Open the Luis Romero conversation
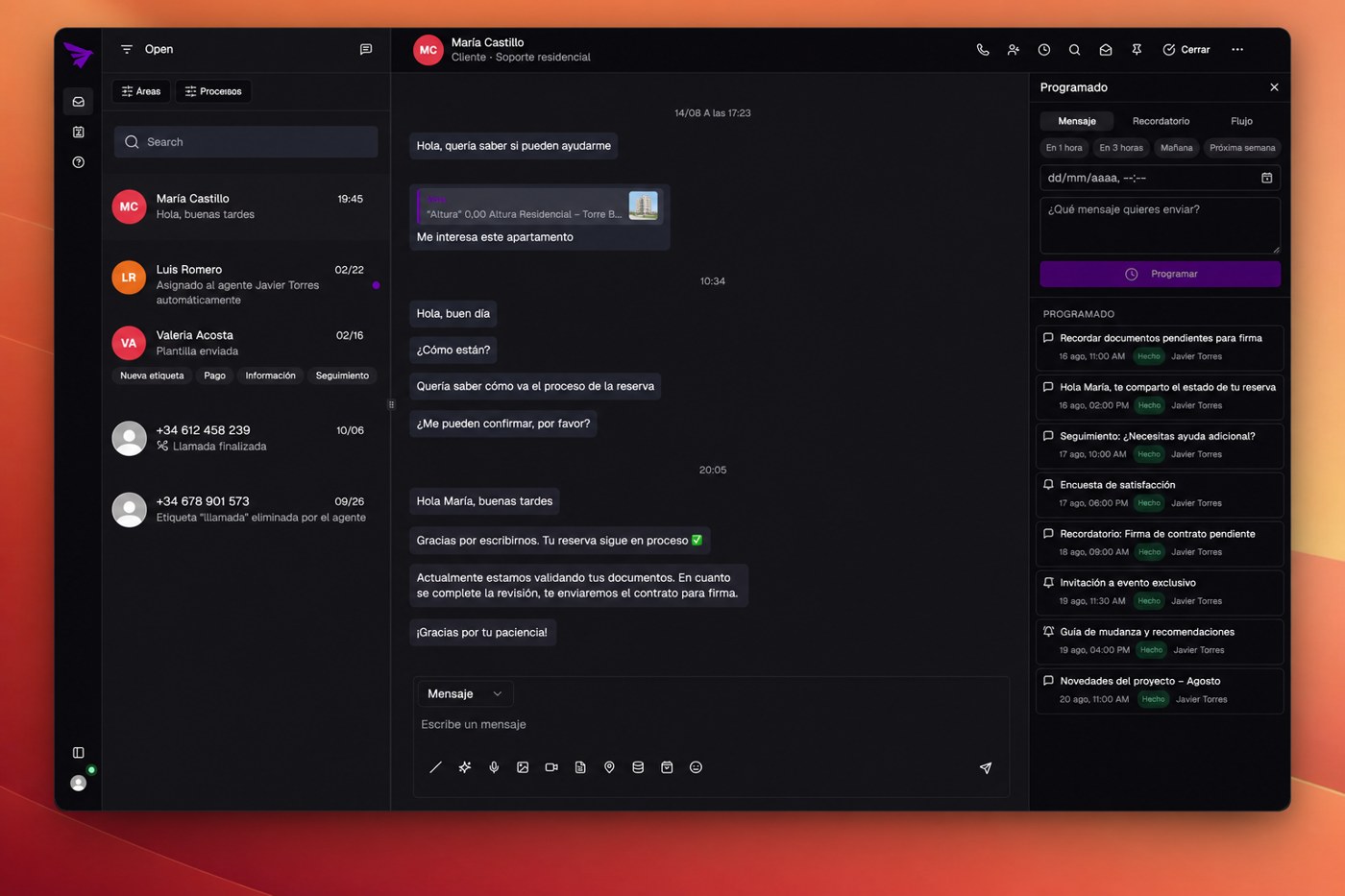Image resolution: width=1345 pixels, height=896 pixels. tap(246, 284)
